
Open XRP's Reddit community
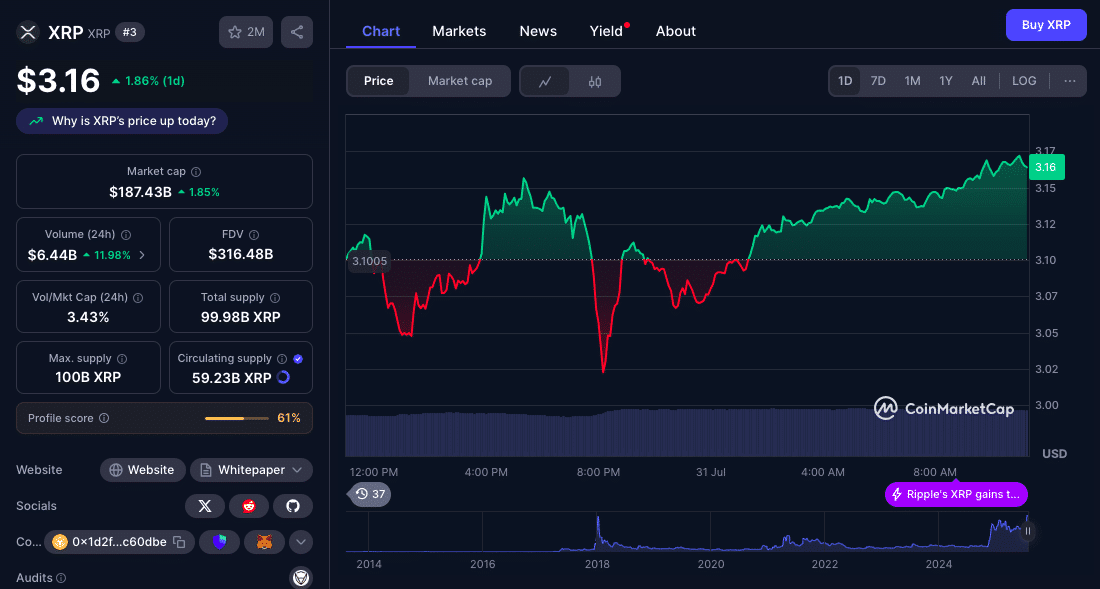click(249, 505)
